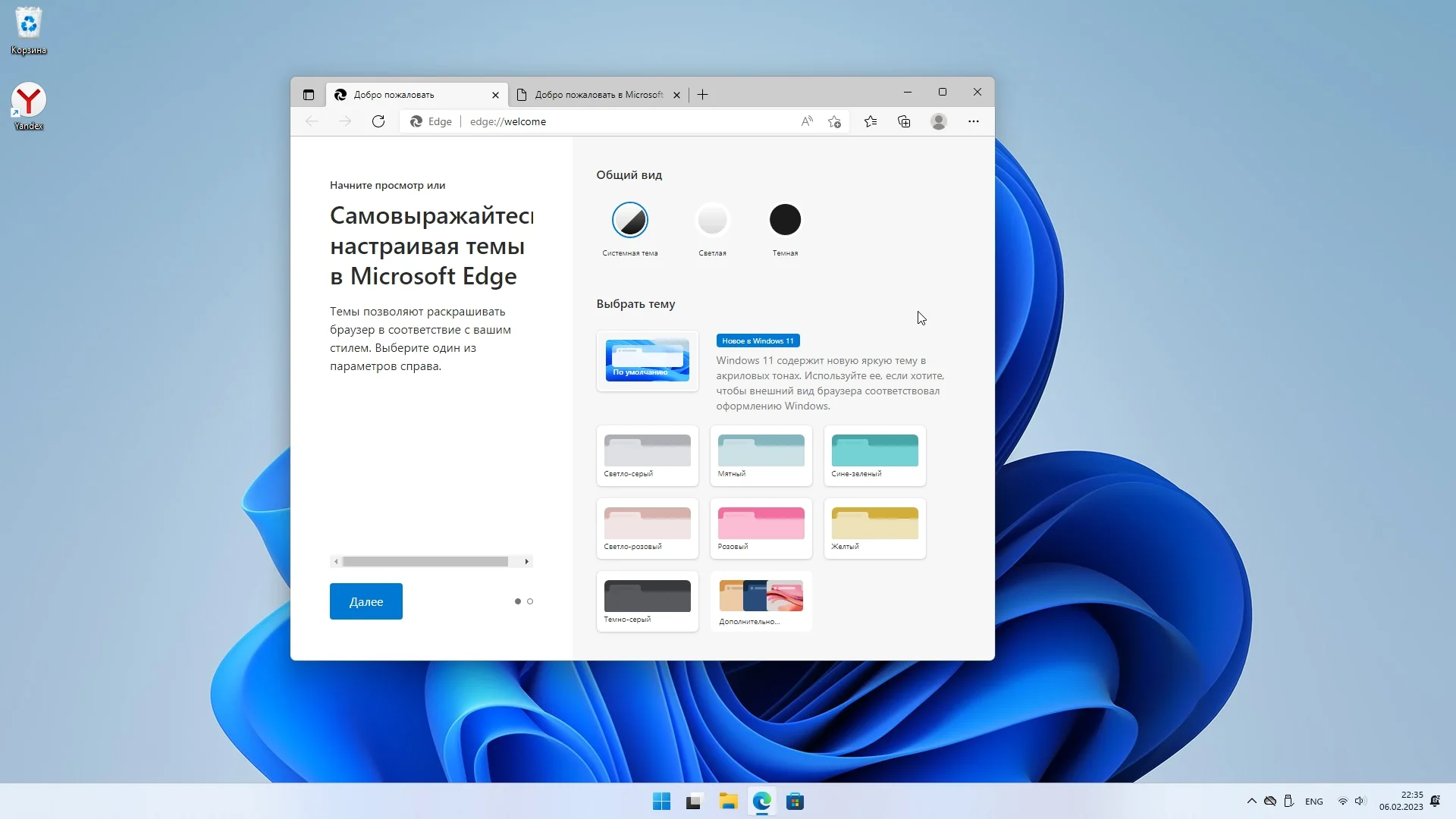
Task: Open Дополнительно themes tile
Action: 761,601
